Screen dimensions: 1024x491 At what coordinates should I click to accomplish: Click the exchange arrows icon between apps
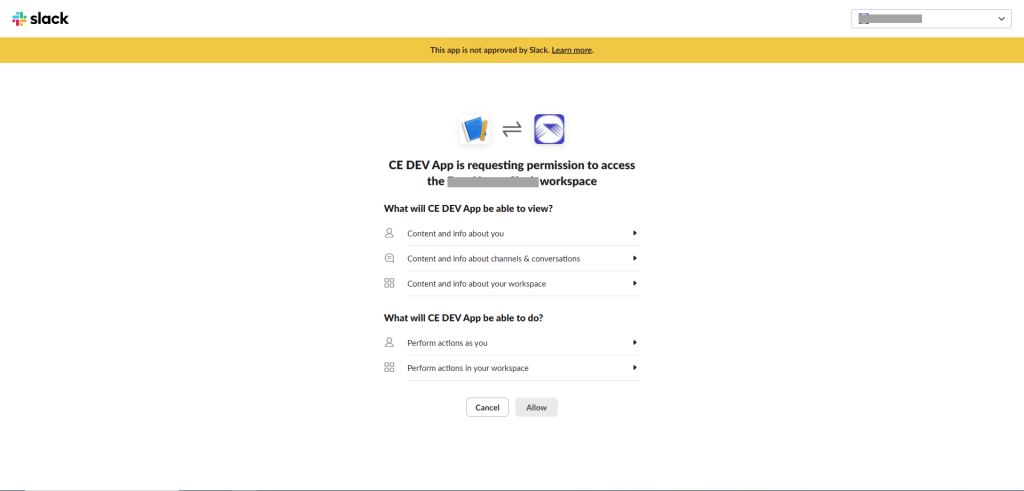tap(512, 129)
